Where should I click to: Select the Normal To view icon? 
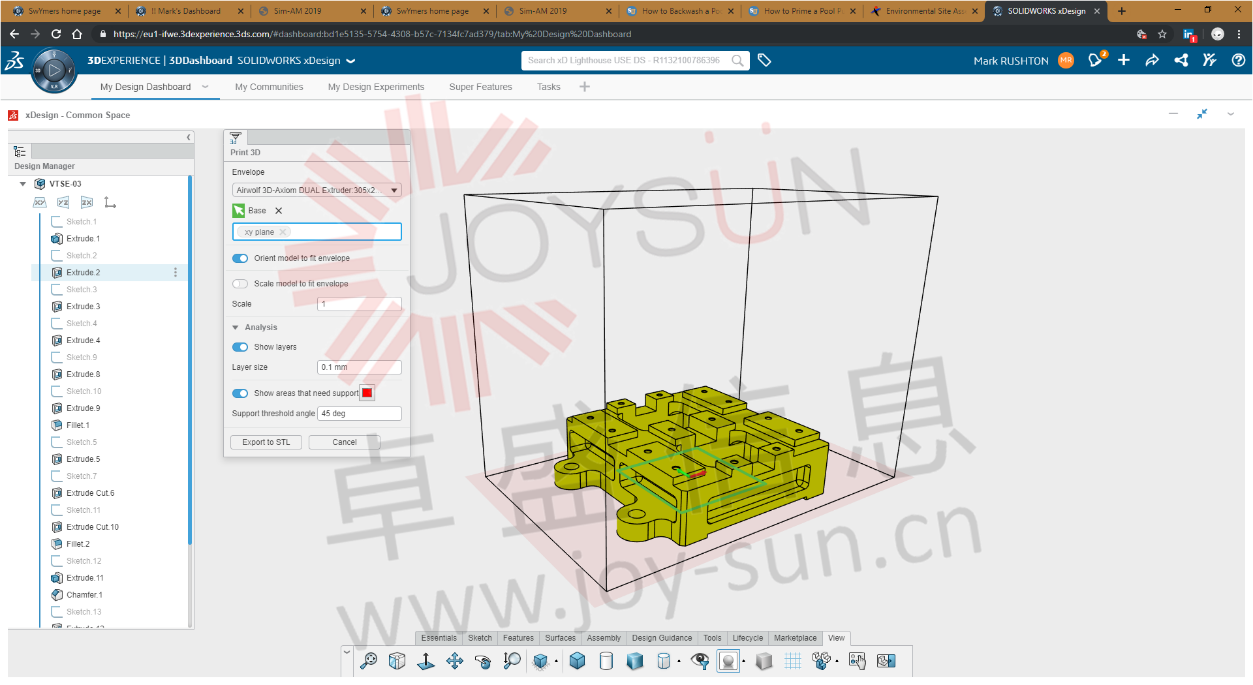coord(425,661)
